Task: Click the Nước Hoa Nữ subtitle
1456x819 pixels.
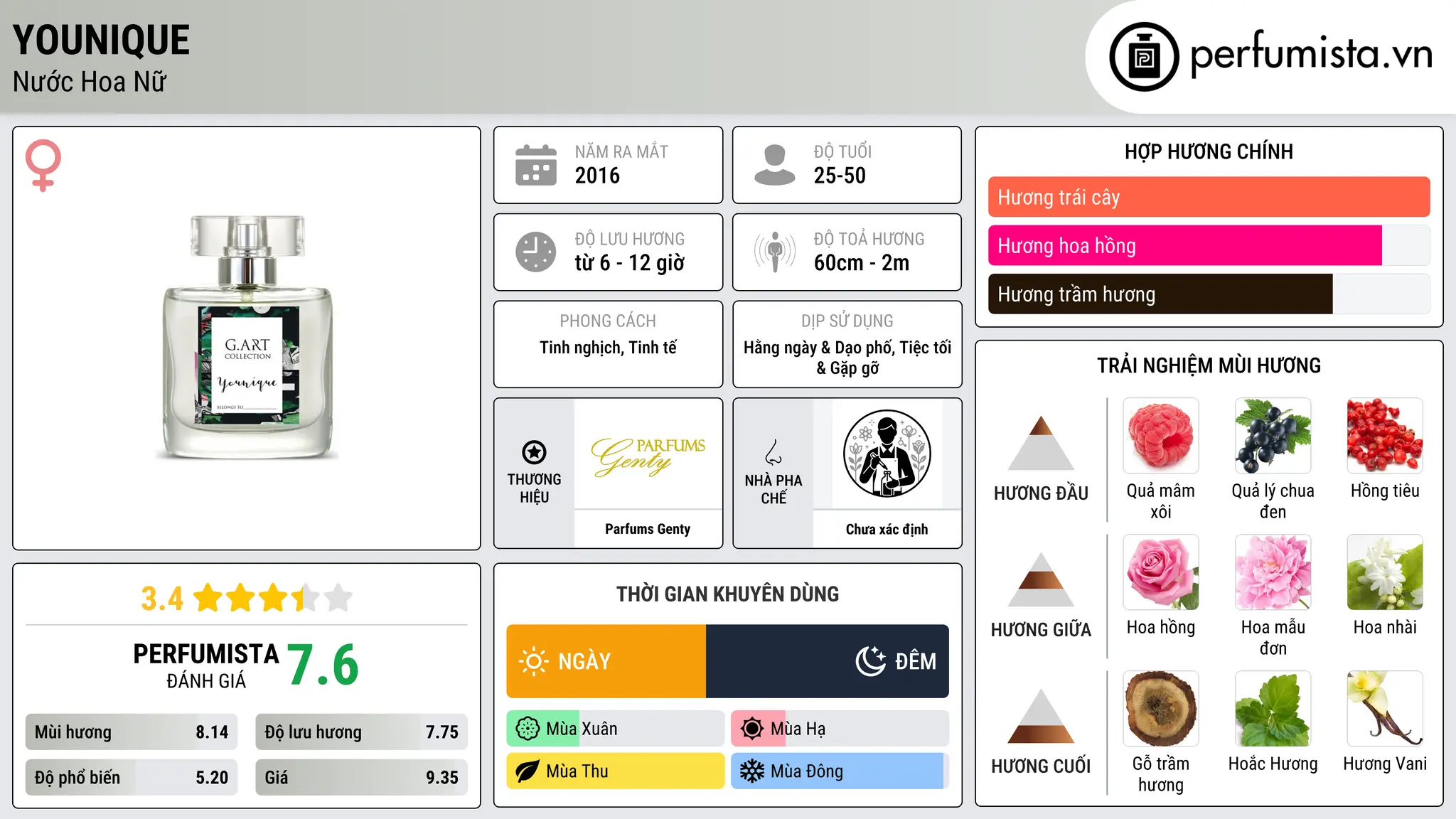Action: 90,82
